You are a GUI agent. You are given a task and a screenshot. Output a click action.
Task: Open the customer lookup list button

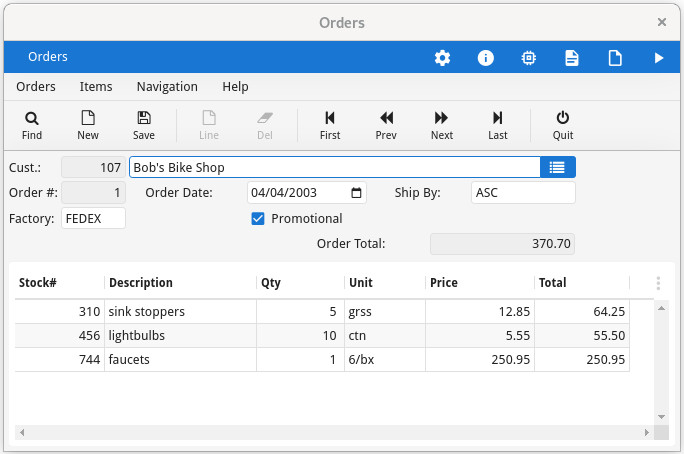point(558,168)
